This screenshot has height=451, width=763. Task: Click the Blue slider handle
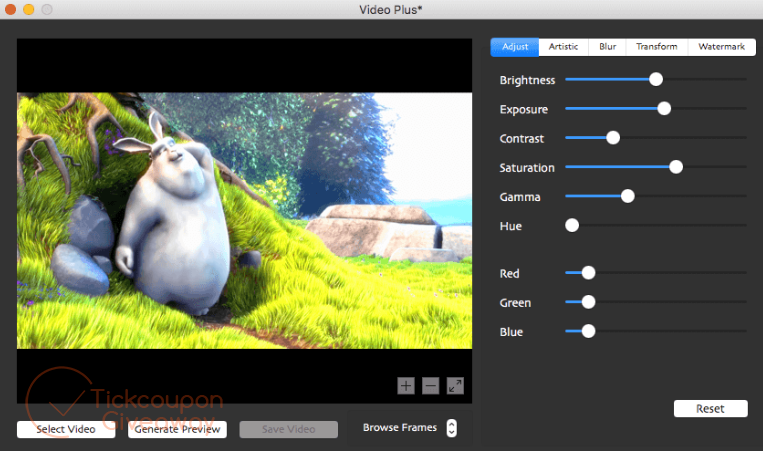pos(588,331)
